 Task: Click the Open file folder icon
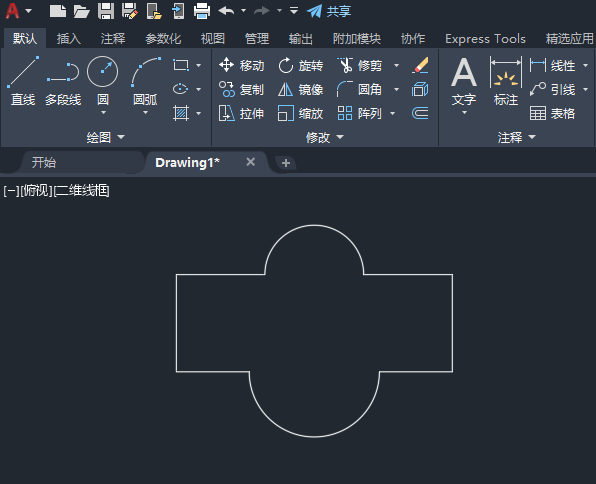(81, 11)
